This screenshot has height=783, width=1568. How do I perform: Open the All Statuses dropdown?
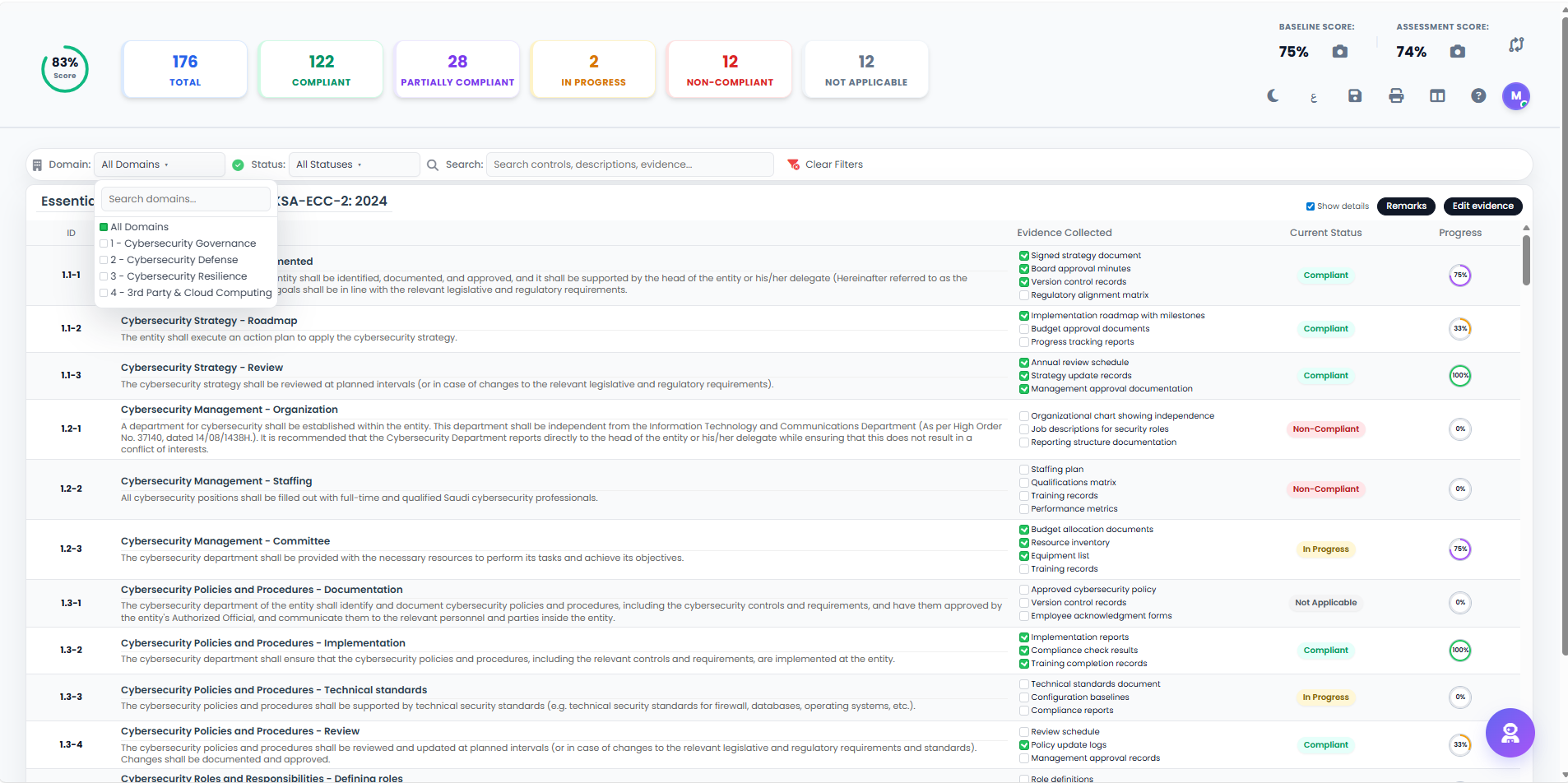coord(354,164)
